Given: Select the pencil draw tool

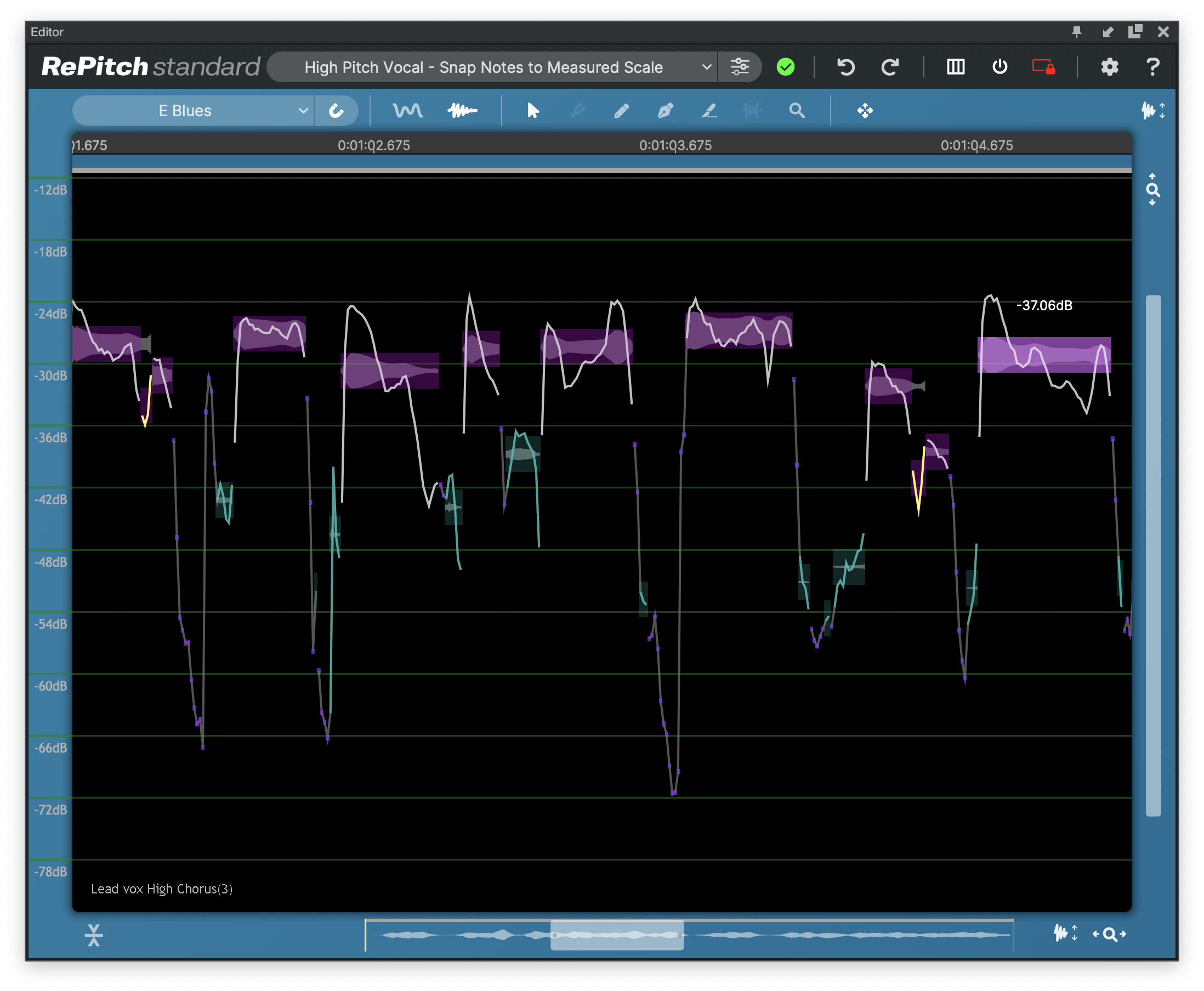Looking at the screenshot, I should click(621, 111).
